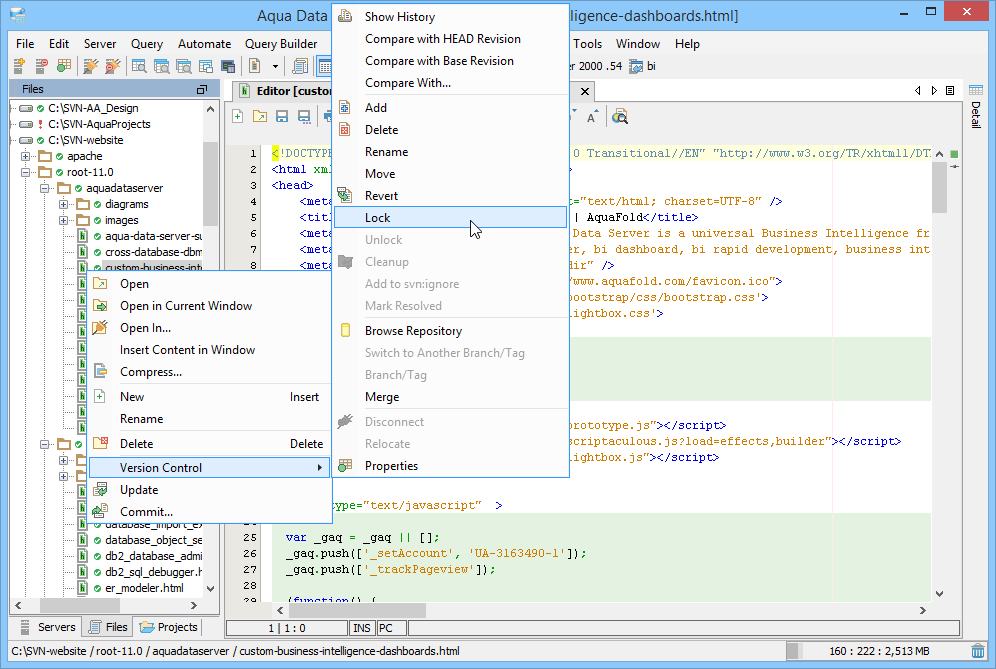Open the Detail side panel icon
This screenshot has width=996, height=669.
pos(976,106)
